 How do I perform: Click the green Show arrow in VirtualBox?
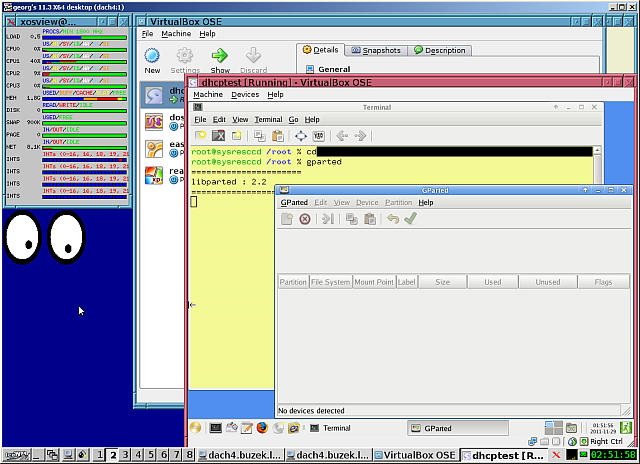(220, 56)
